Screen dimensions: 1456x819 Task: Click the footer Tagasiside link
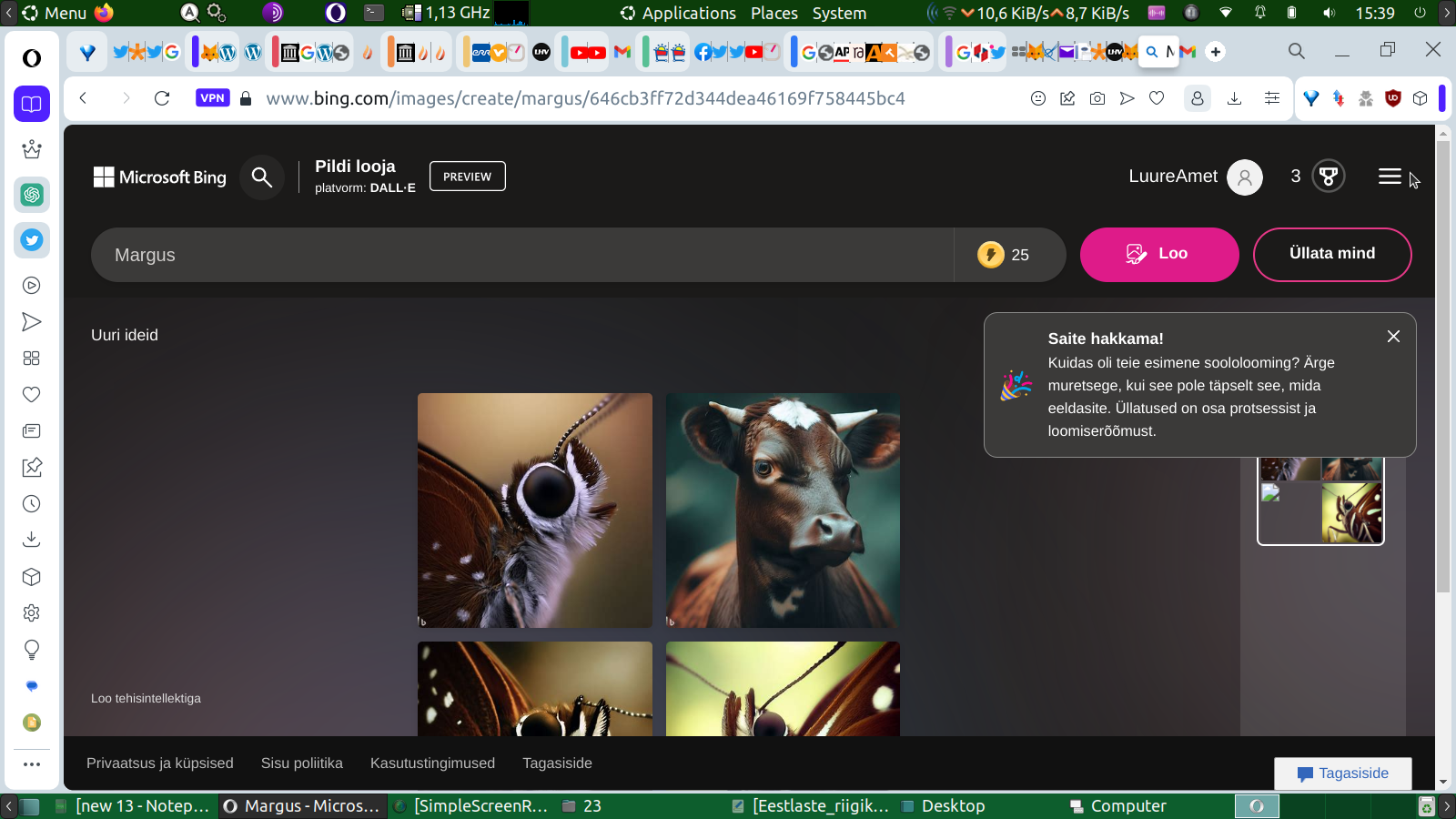tap(557, 763)
